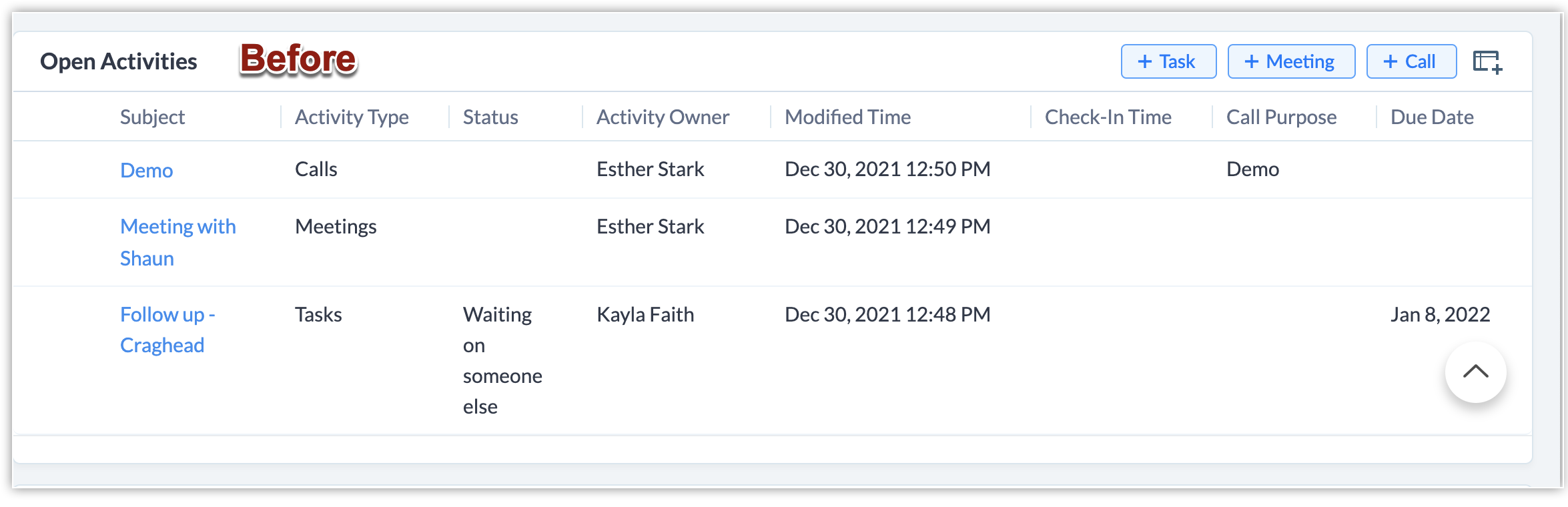
Task: Click the Jan 8, 2022 due date
Action: pos(1440,314)
